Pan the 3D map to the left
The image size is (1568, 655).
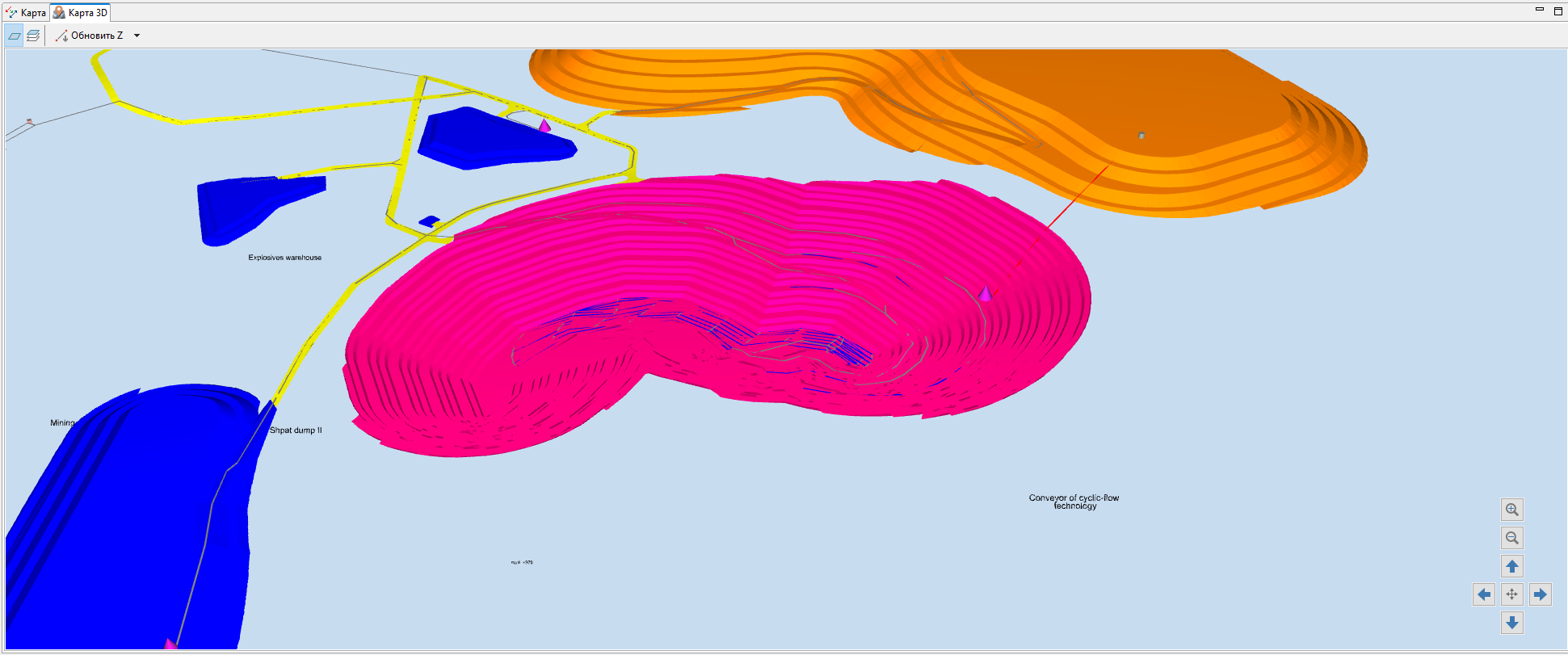(x=1484, y=594)
